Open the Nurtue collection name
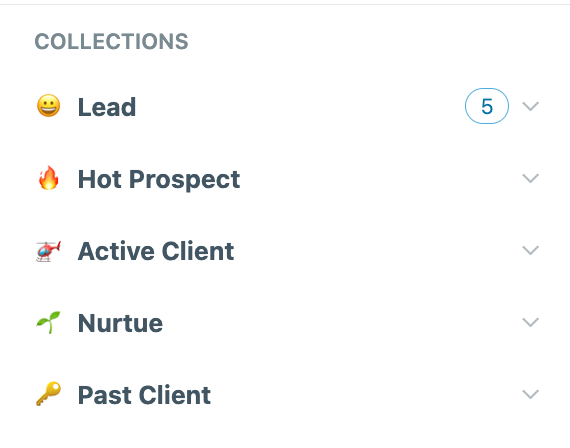Screen dimensions: 570x448 pos(120,323)
